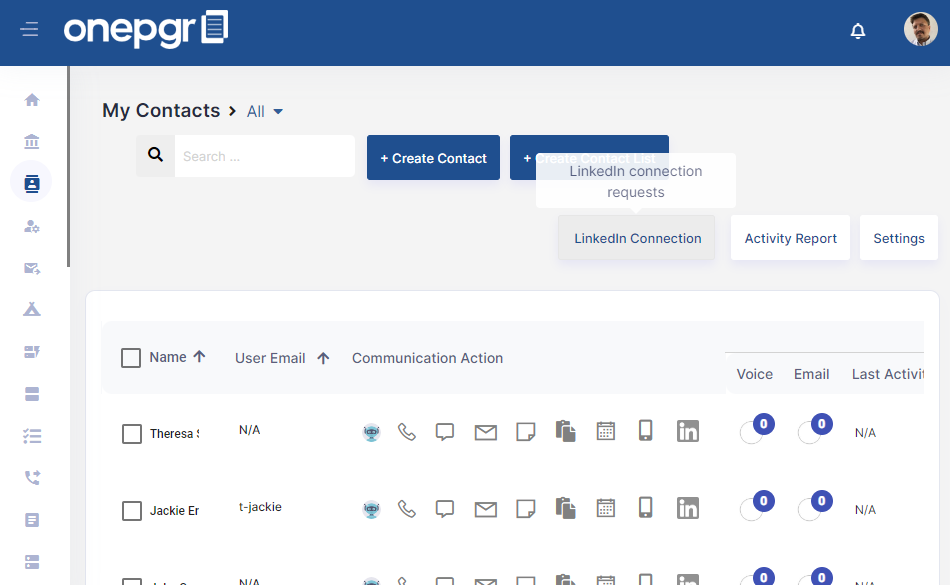Screen dimensions: 950x585
Task: Schedule a meeting with Jackie
Action: point(605,507)
